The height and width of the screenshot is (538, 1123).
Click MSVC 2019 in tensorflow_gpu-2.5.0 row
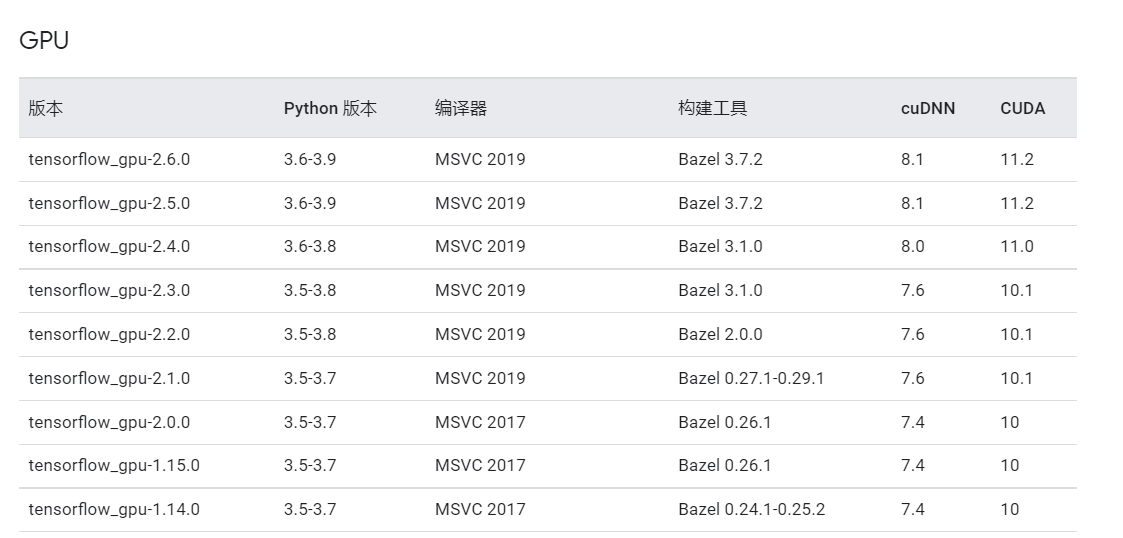(480, 203)
